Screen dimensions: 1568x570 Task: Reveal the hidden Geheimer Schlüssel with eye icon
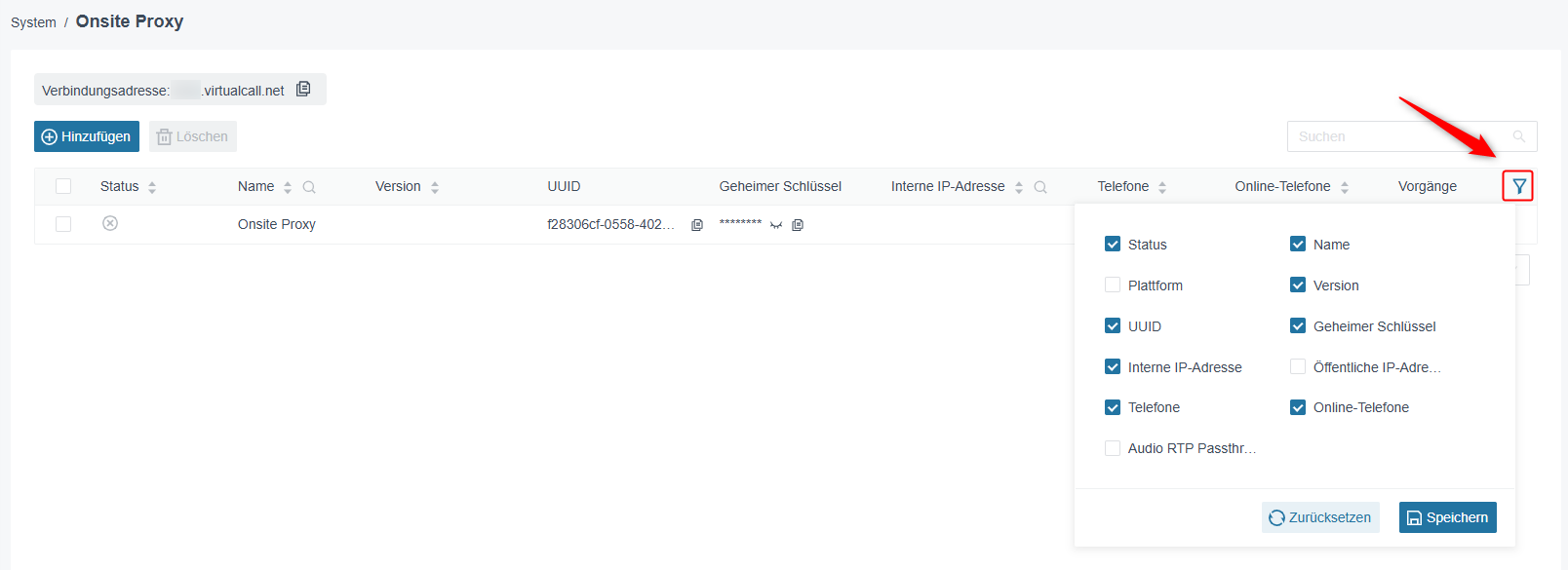[x=776, y=225]
